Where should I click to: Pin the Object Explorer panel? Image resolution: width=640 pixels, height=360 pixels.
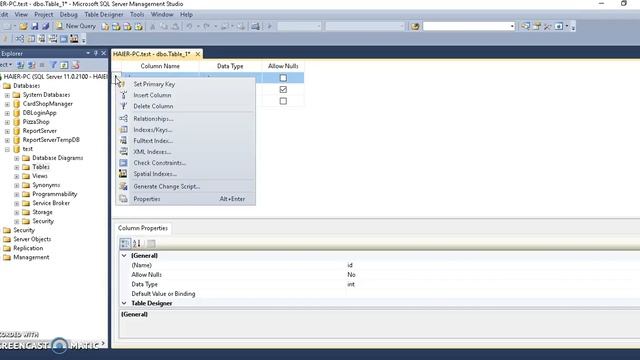click(96, 53)
